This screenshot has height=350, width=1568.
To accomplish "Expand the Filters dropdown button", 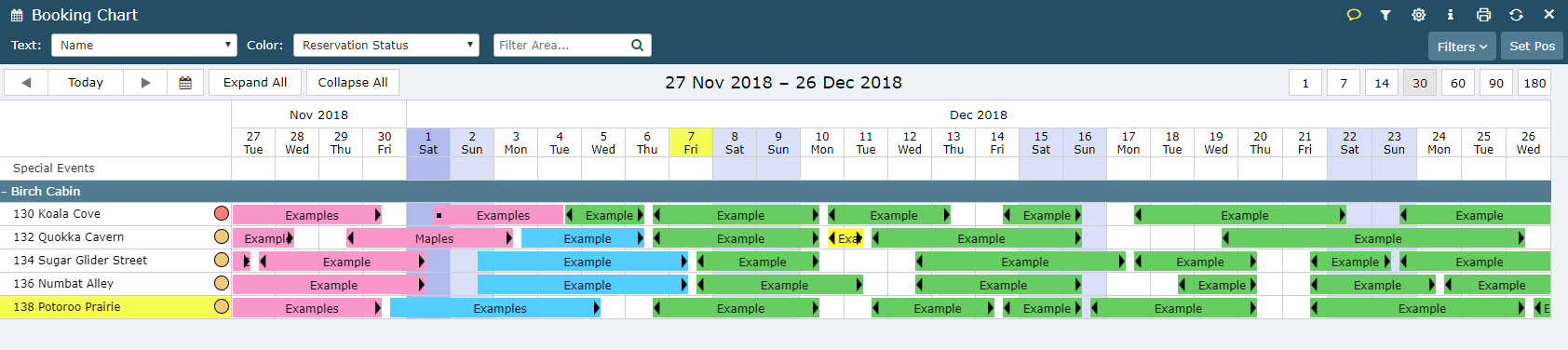I will click(x=1462, y=47).
